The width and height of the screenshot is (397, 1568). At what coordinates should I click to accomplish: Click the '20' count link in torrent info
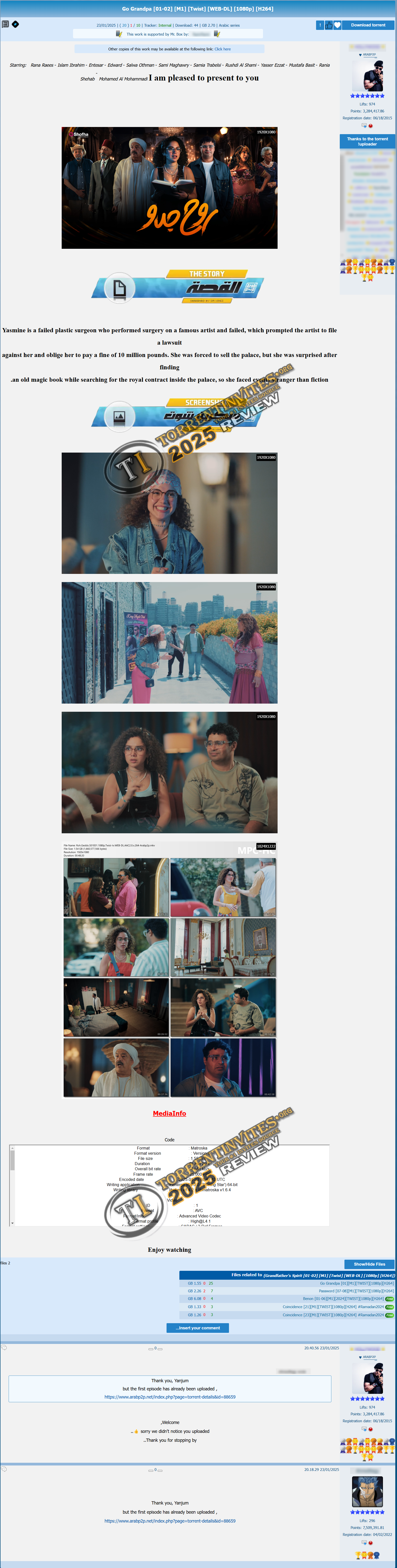[125, 25]
